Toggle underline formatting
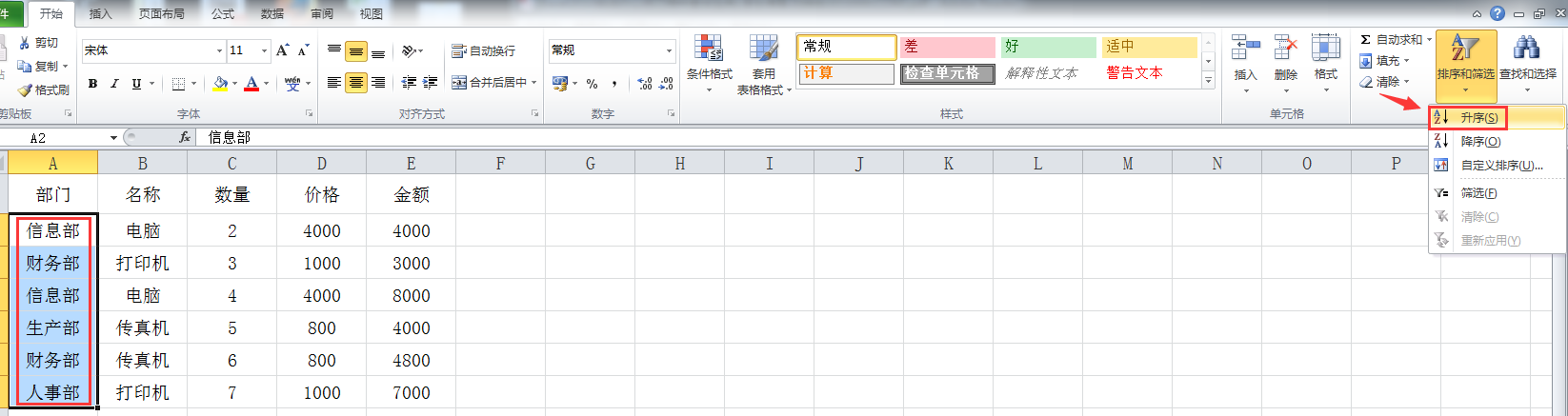This screenshot has width=1568, height=416. click(x=136, y=84)
